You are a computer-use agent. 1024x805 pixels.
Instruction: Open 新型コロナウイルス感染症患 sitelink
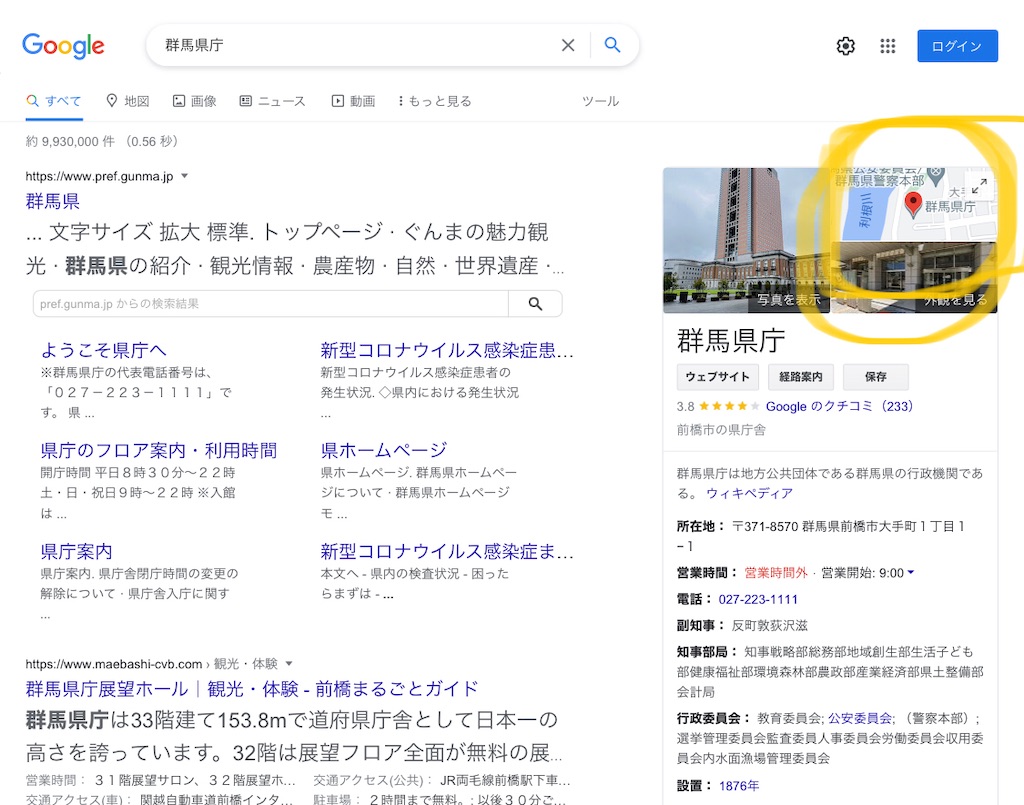tap(447, 351)
